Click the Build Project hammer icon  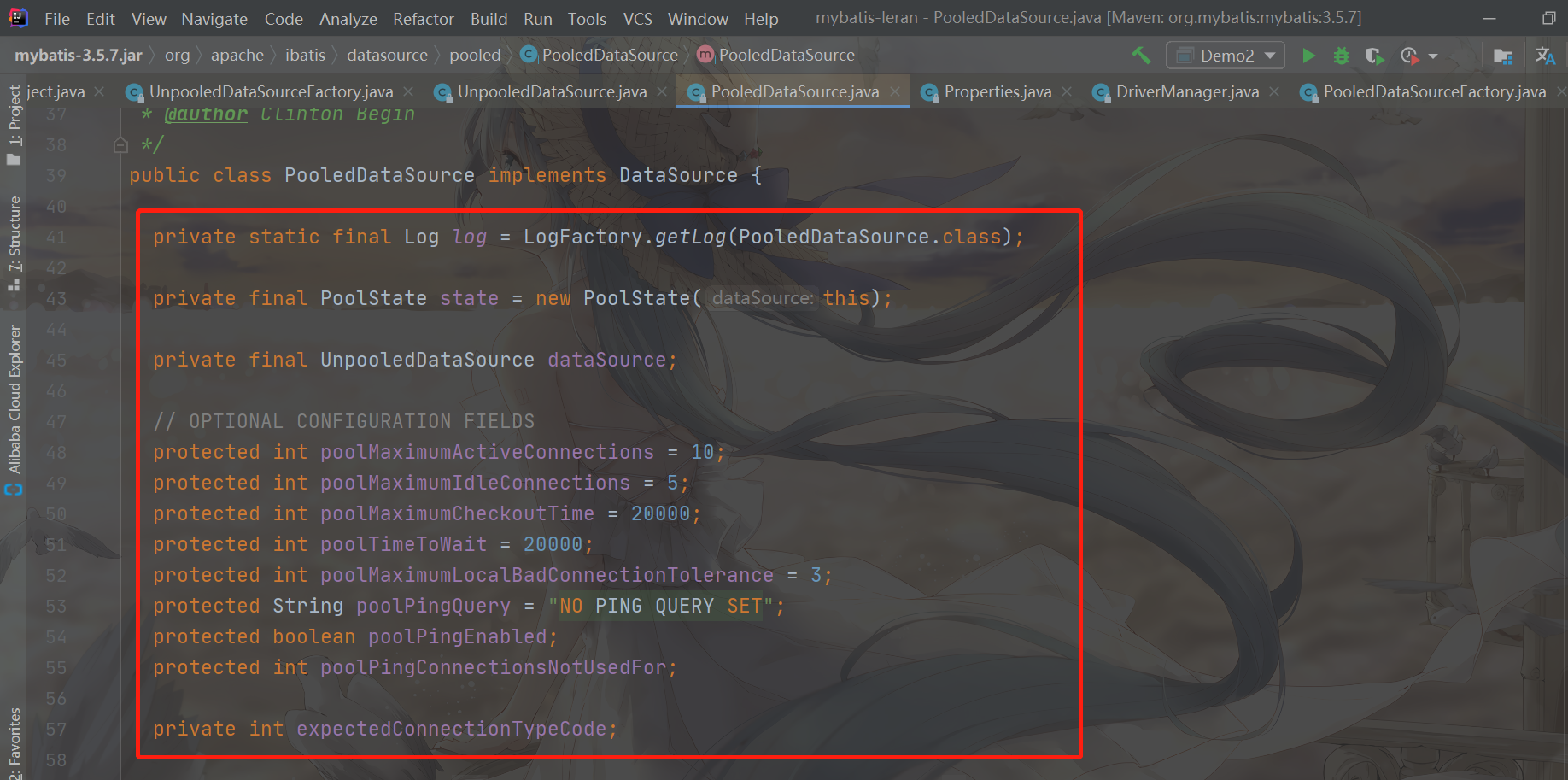(x=1141, y=56)
